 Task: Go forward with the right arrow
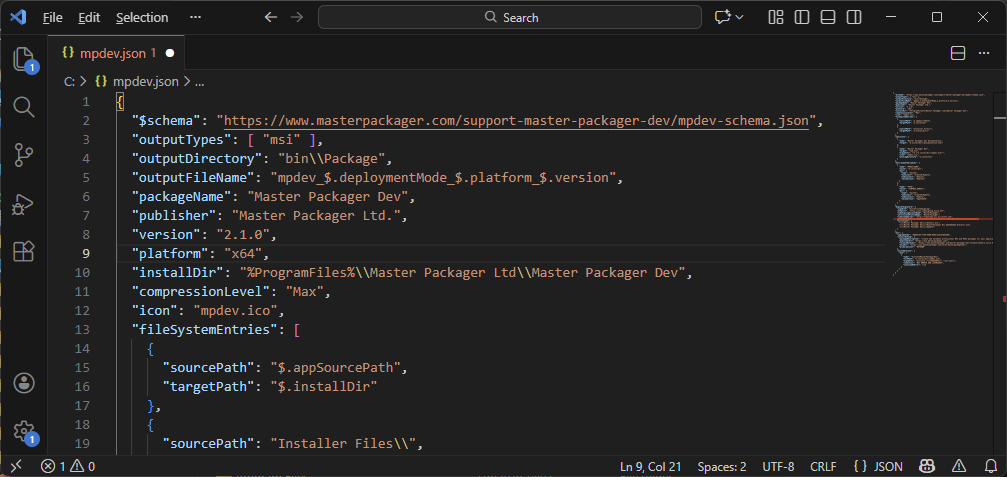[x=297, y=17]
